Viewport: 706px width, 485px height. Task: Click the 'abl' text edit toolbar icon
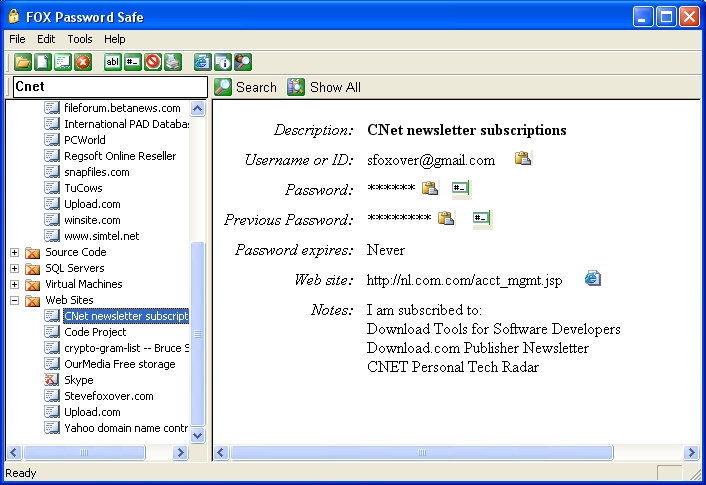click(113, 62)
